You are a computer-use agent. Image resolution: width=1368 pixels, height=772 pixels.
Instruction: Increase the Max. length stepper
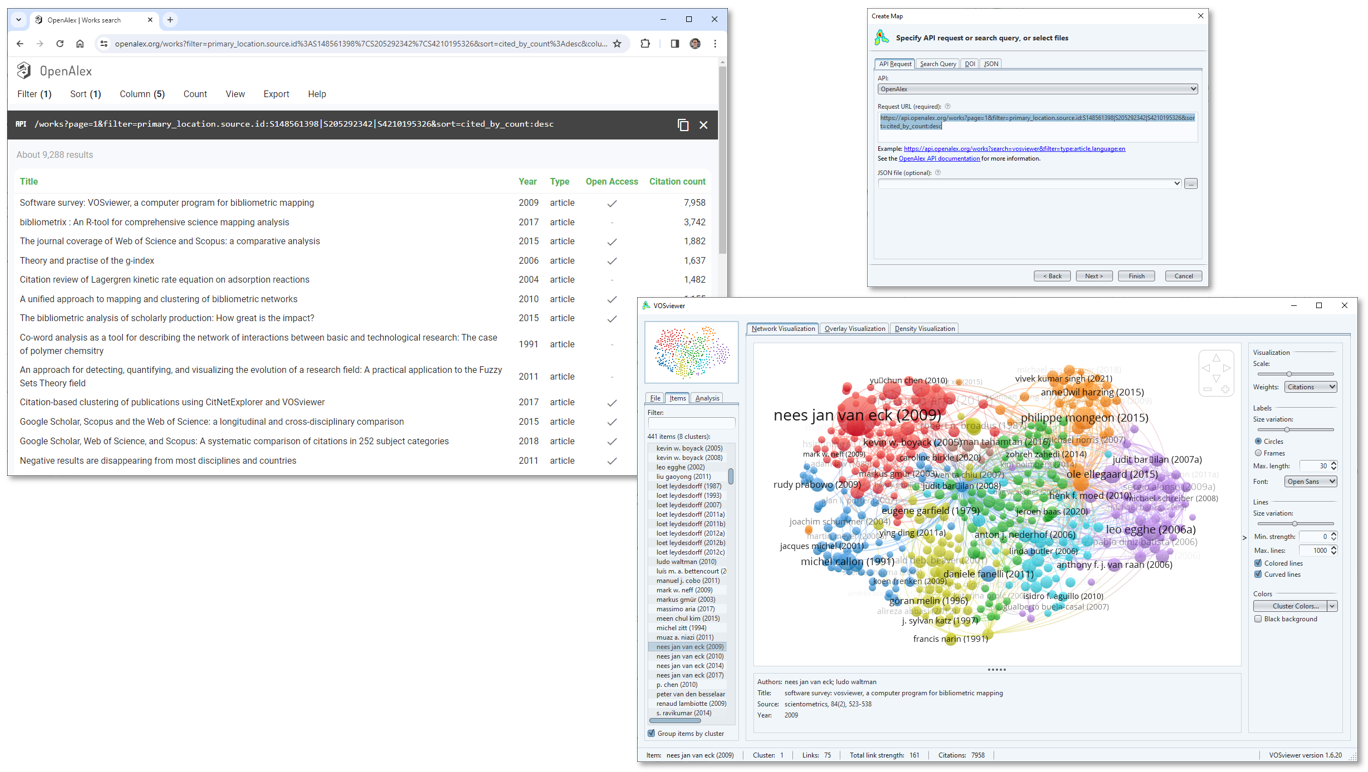pyautogui.click(x=1334, y=463)
